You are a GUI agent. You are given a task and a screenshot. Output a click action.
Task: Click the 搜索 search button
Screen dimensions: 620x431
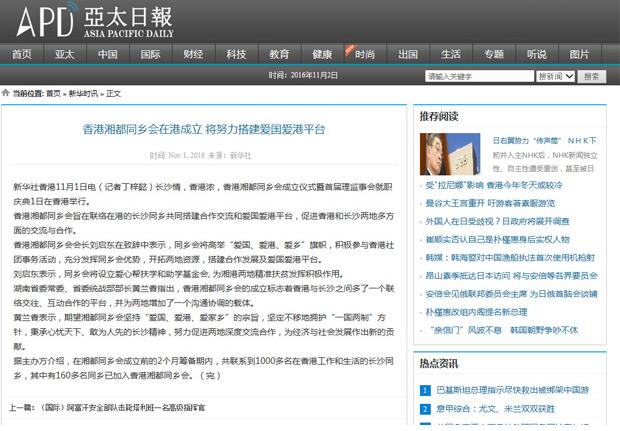point(592,76)
